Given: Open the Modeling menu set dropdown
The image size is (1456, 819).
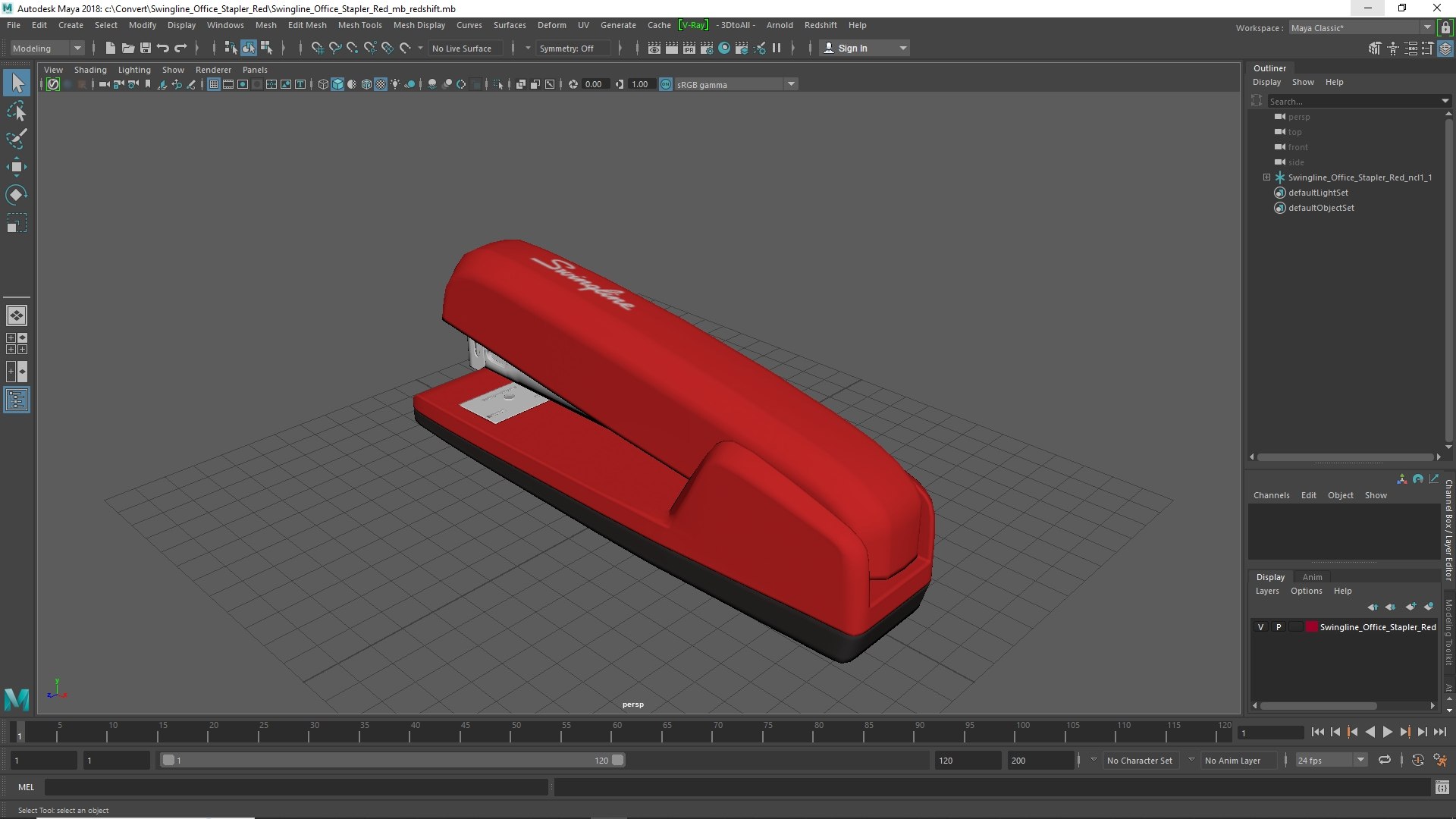Looking at the screenshot, I should pyautogui.click(x=47, y=48).
